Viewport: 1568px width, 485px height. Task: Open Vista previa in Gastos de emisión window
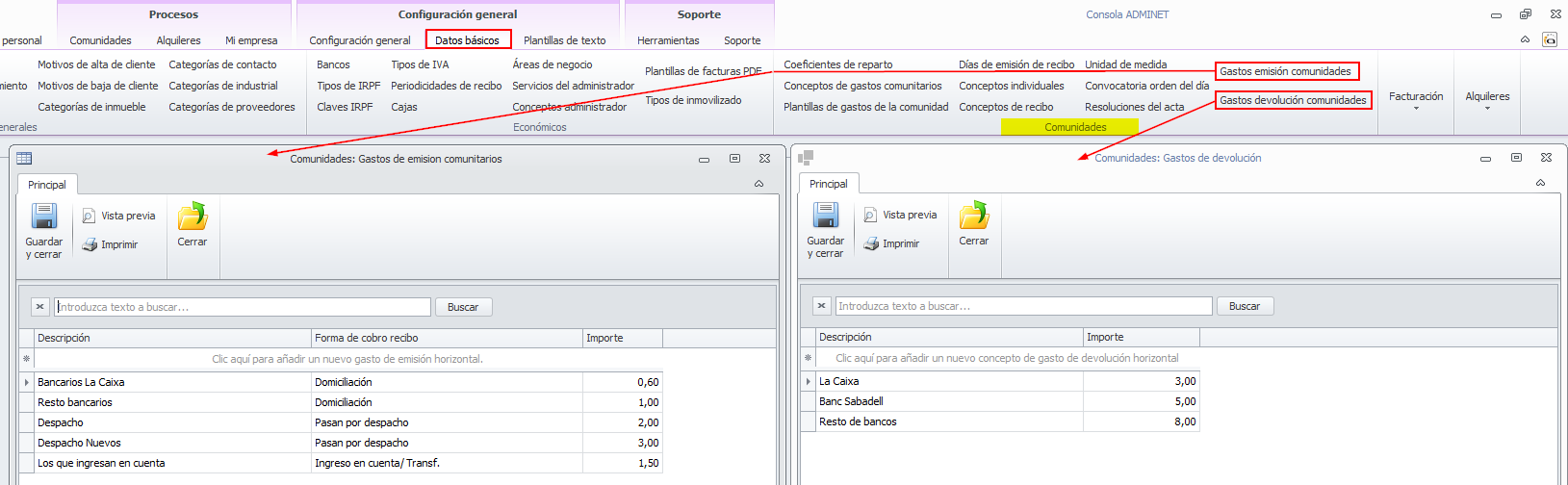coord(118,216)
